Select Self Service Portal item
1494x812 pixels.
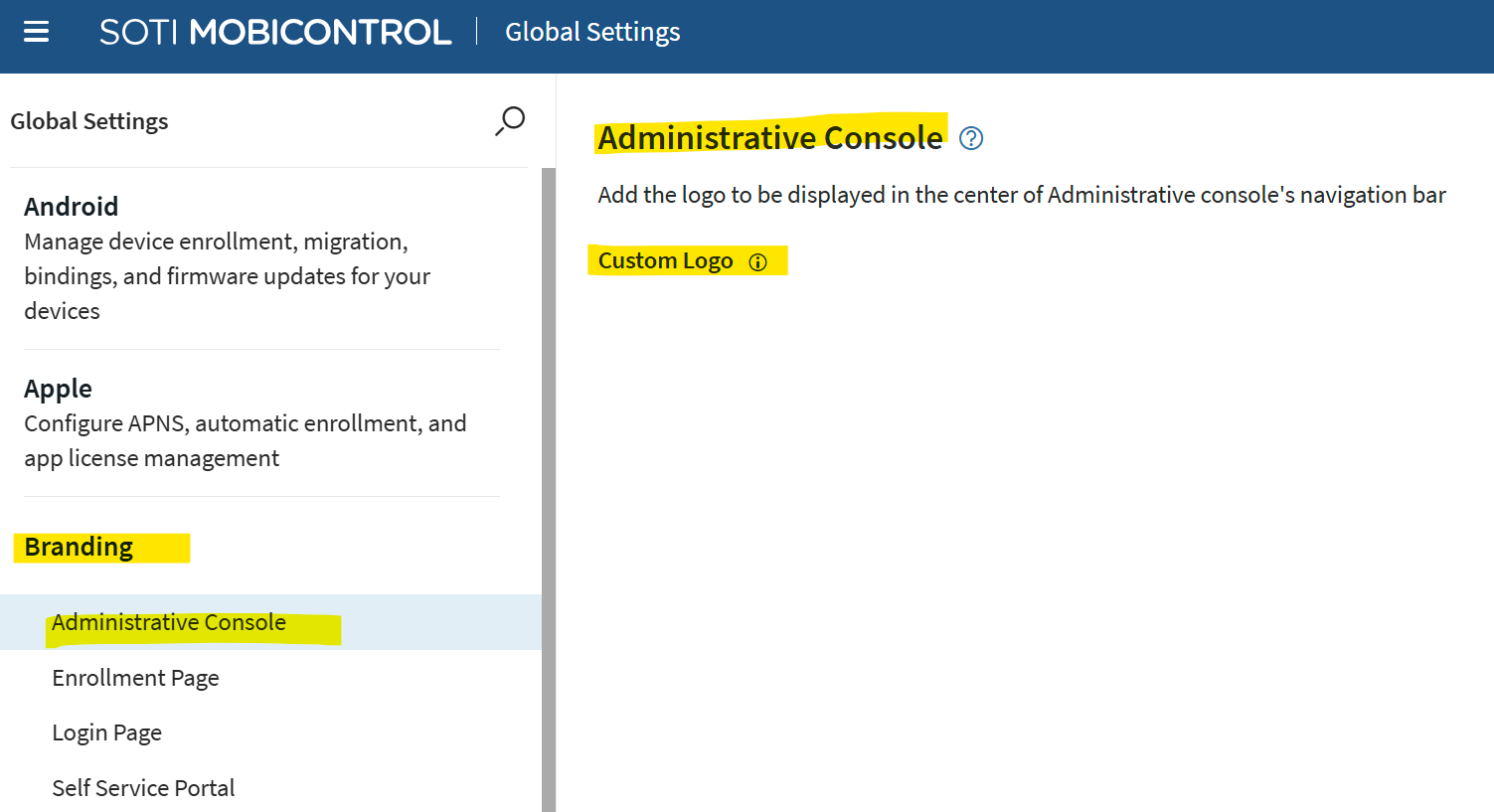point(143,788)
